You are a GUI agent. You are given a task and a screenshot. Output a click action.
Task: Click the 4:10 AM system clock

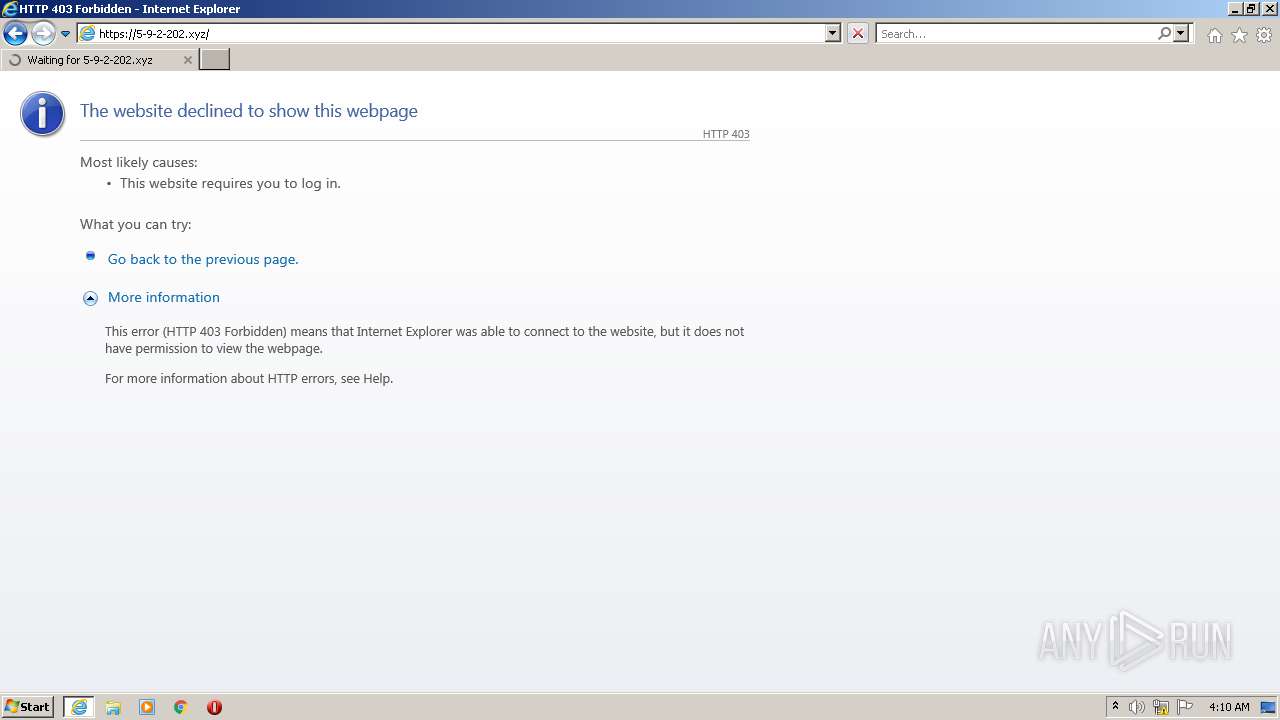(1229, 707)
